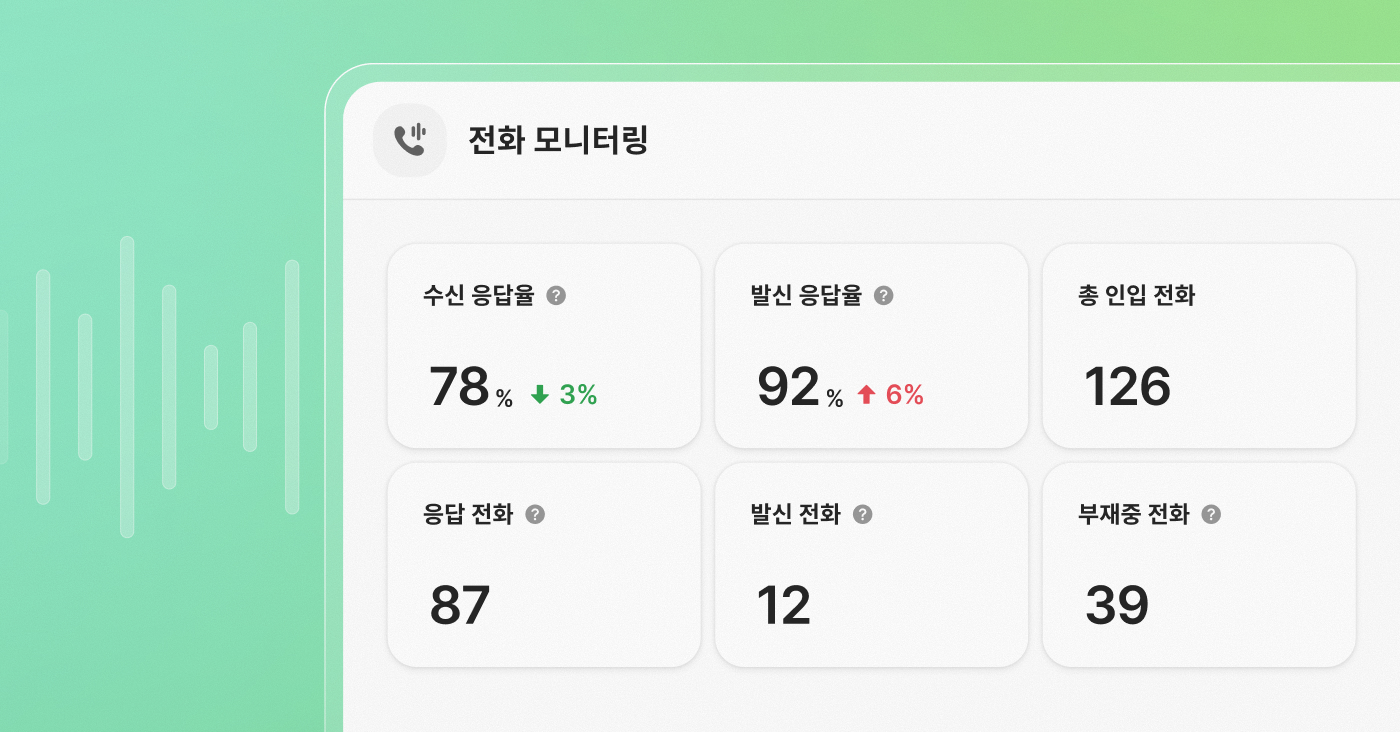
Task: Click the red up arrow trend icon
Action: 867,395
